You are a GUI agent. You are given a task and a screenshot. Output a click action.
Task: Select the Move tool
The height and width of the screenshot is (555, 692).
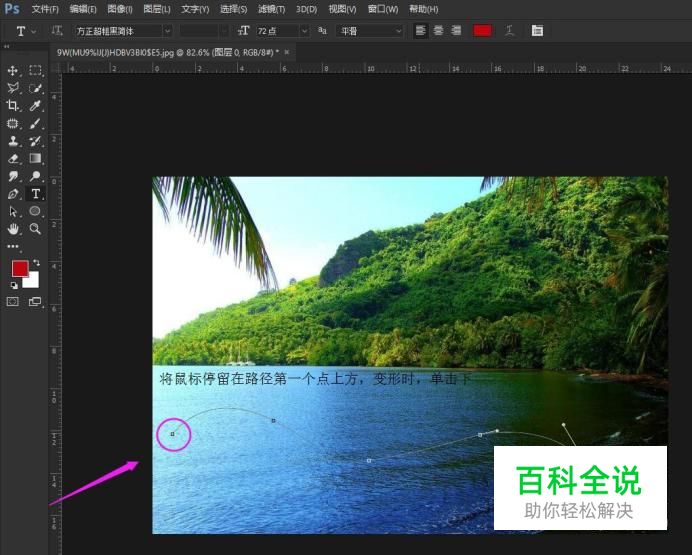[12, 71]
